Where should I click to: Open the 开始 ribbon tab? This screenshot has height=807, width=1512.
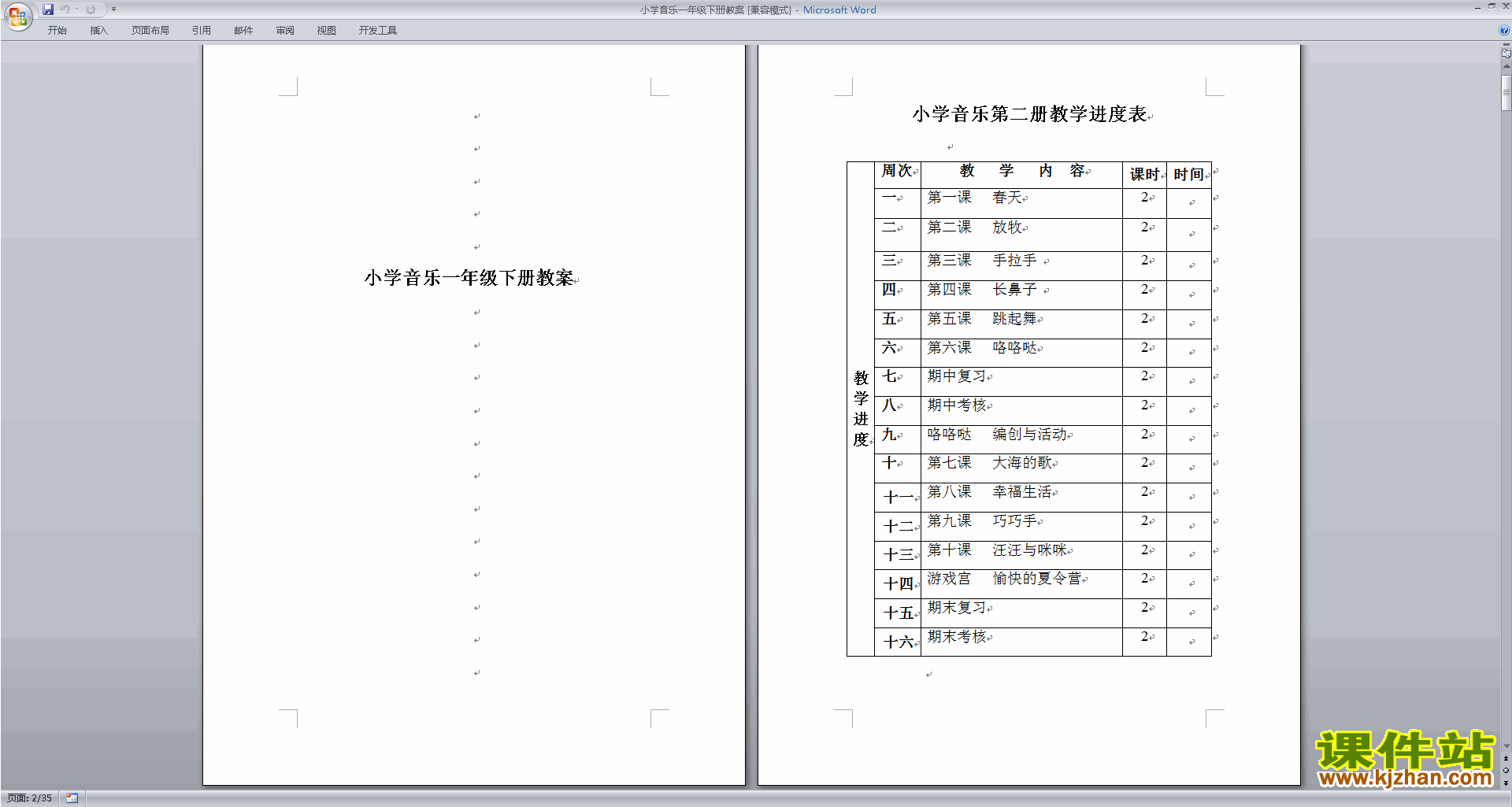pyautogui.click(x=57, y=31)
